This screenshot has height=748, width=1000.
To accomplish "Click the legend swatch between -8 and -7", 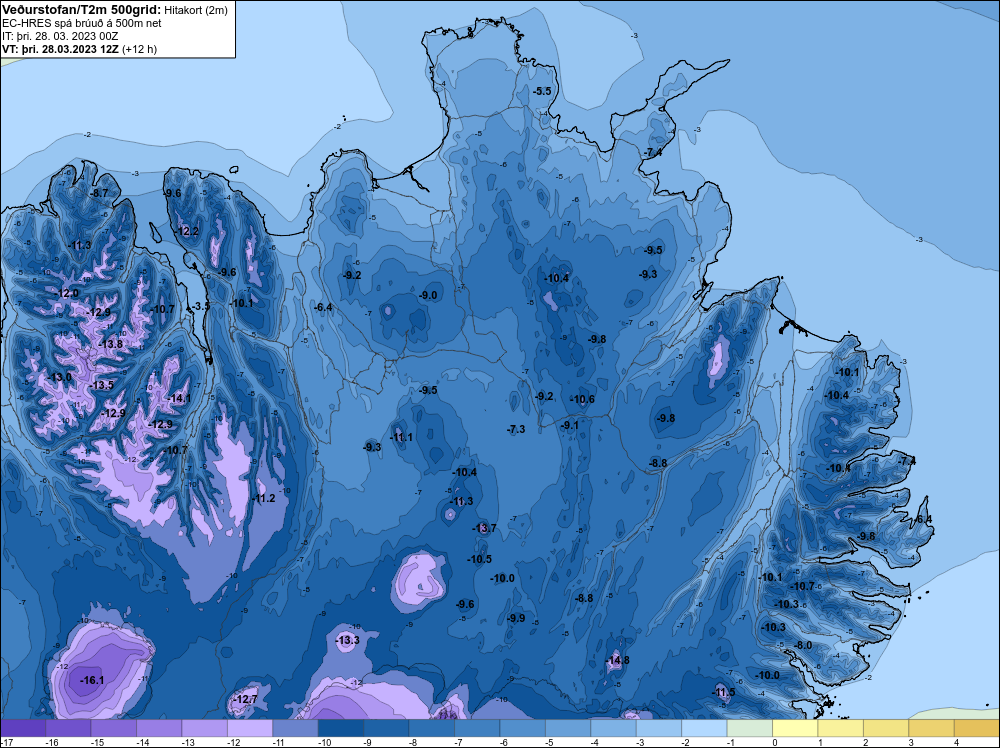I will click(x=432, y=728).
